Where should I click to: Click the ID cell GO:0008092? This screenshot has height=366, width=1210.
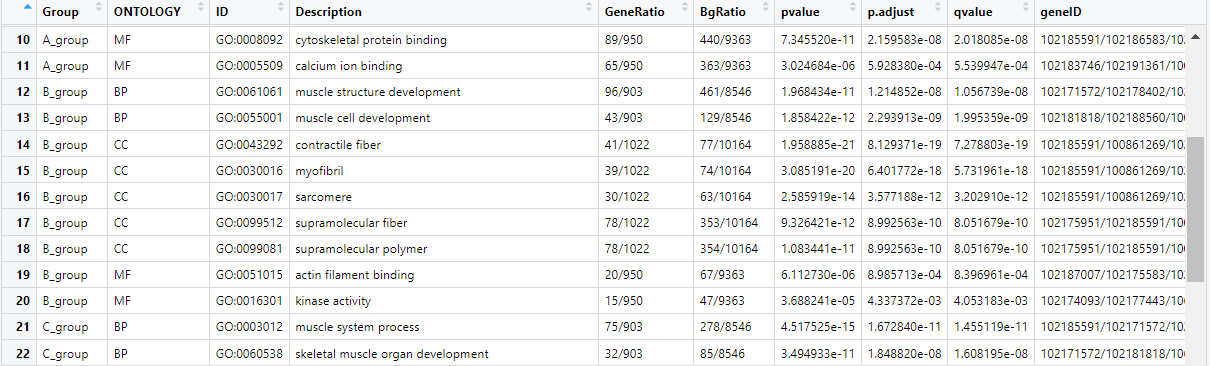(249, 40)
